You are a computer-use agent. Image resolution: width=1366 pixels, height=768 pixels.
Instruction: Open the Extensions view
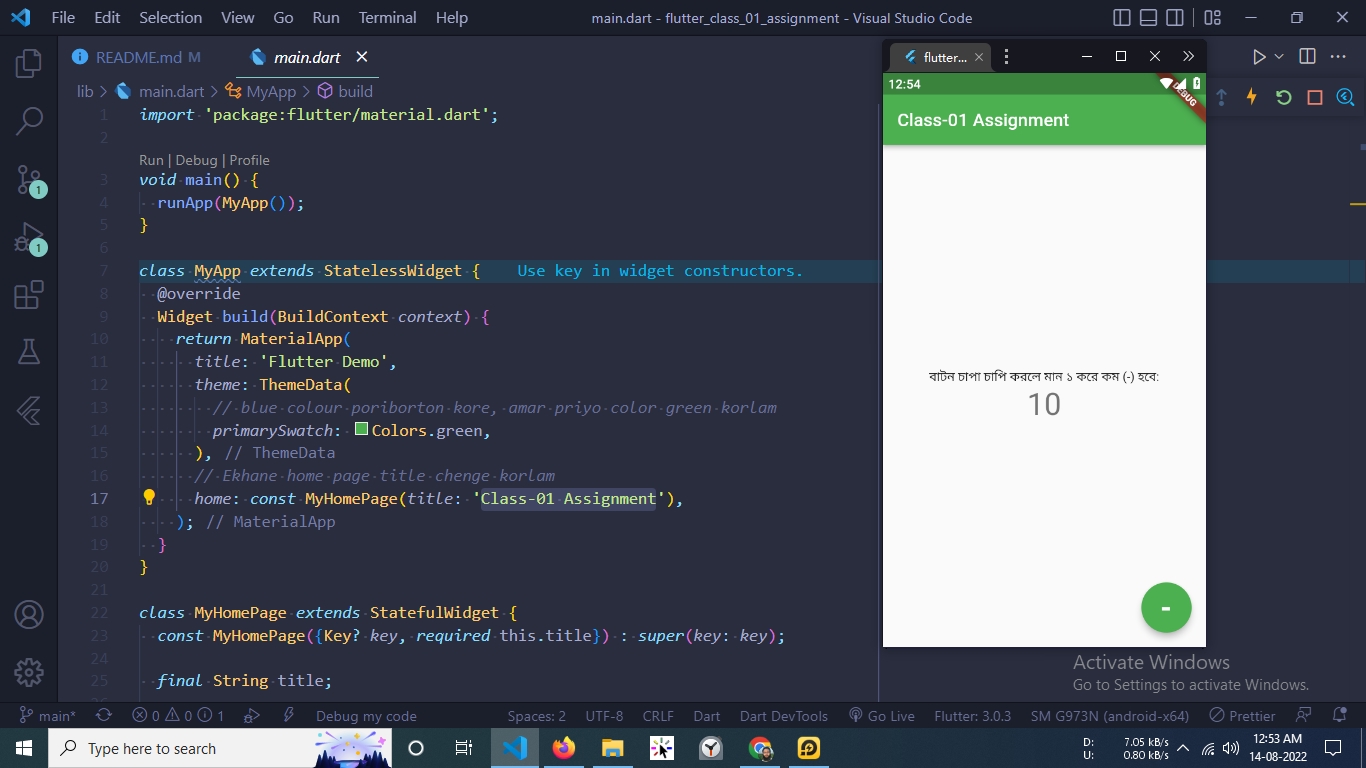pos(29,294)
